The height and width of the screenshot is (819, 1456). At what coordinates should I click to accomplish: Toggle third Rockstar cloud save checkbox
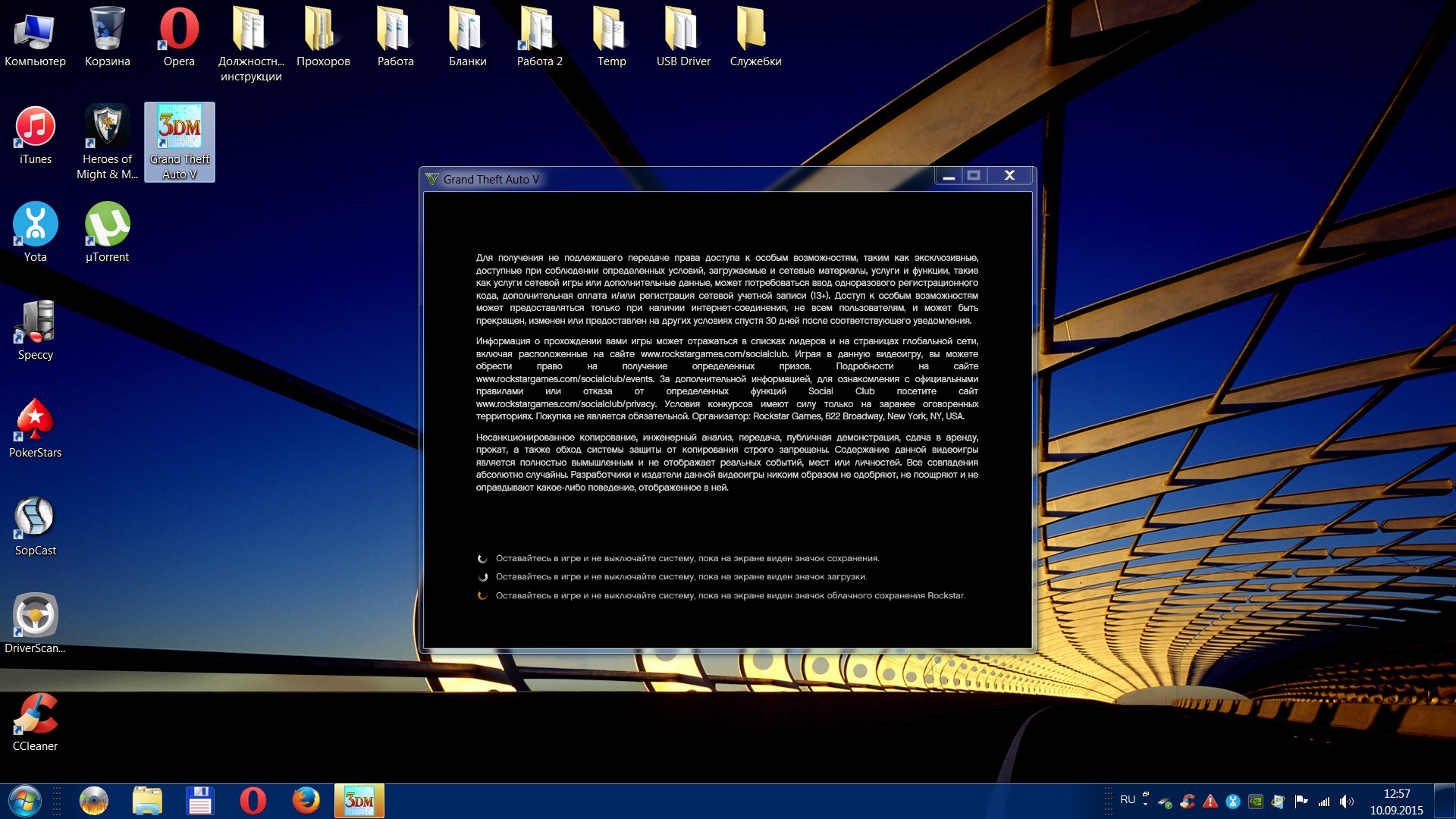pos(482,596)
